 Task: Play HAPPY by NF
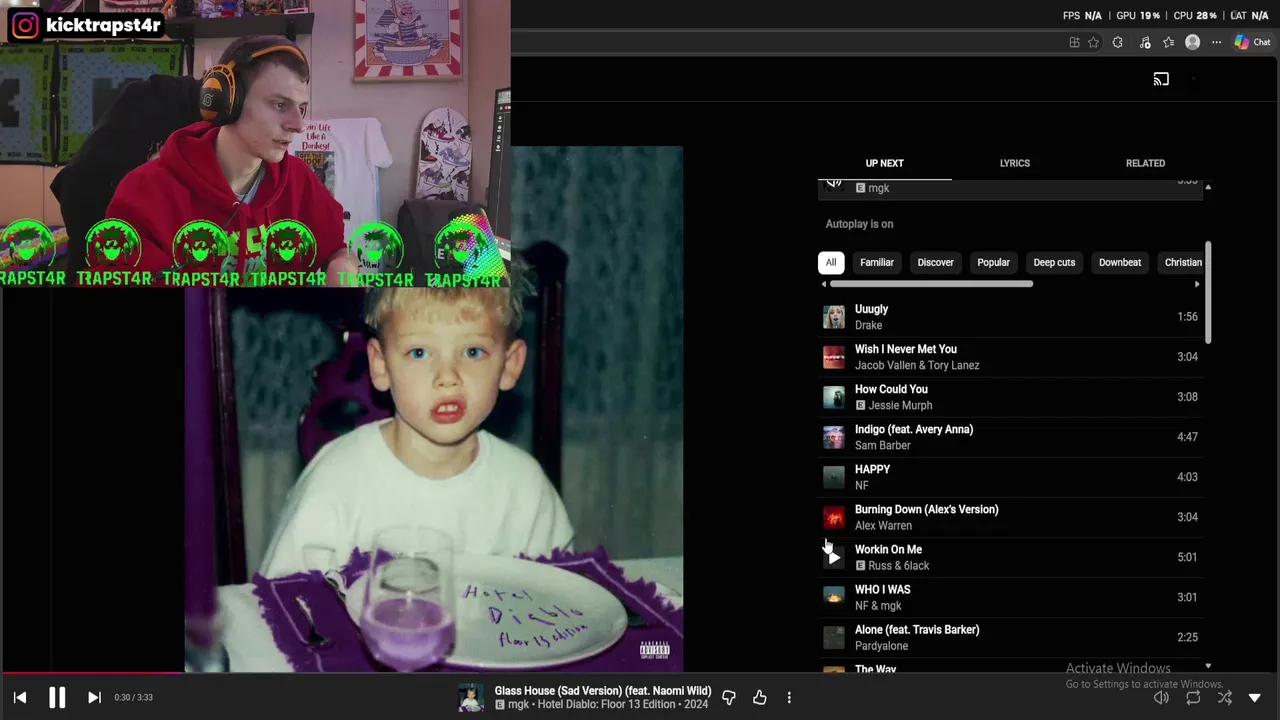[x=1010, y=477]
